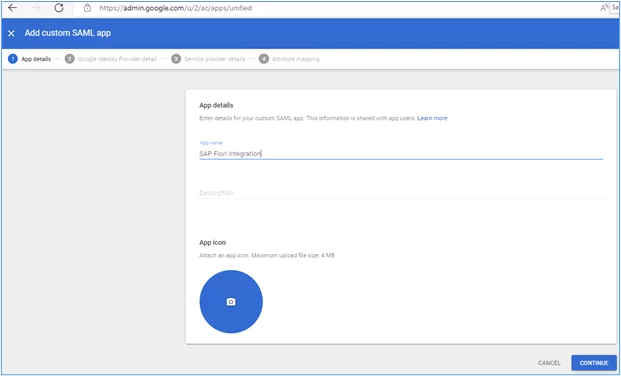This screenshot has height=376, width=621.
Task: Click the App icon section heading
Action: [213, 242]
